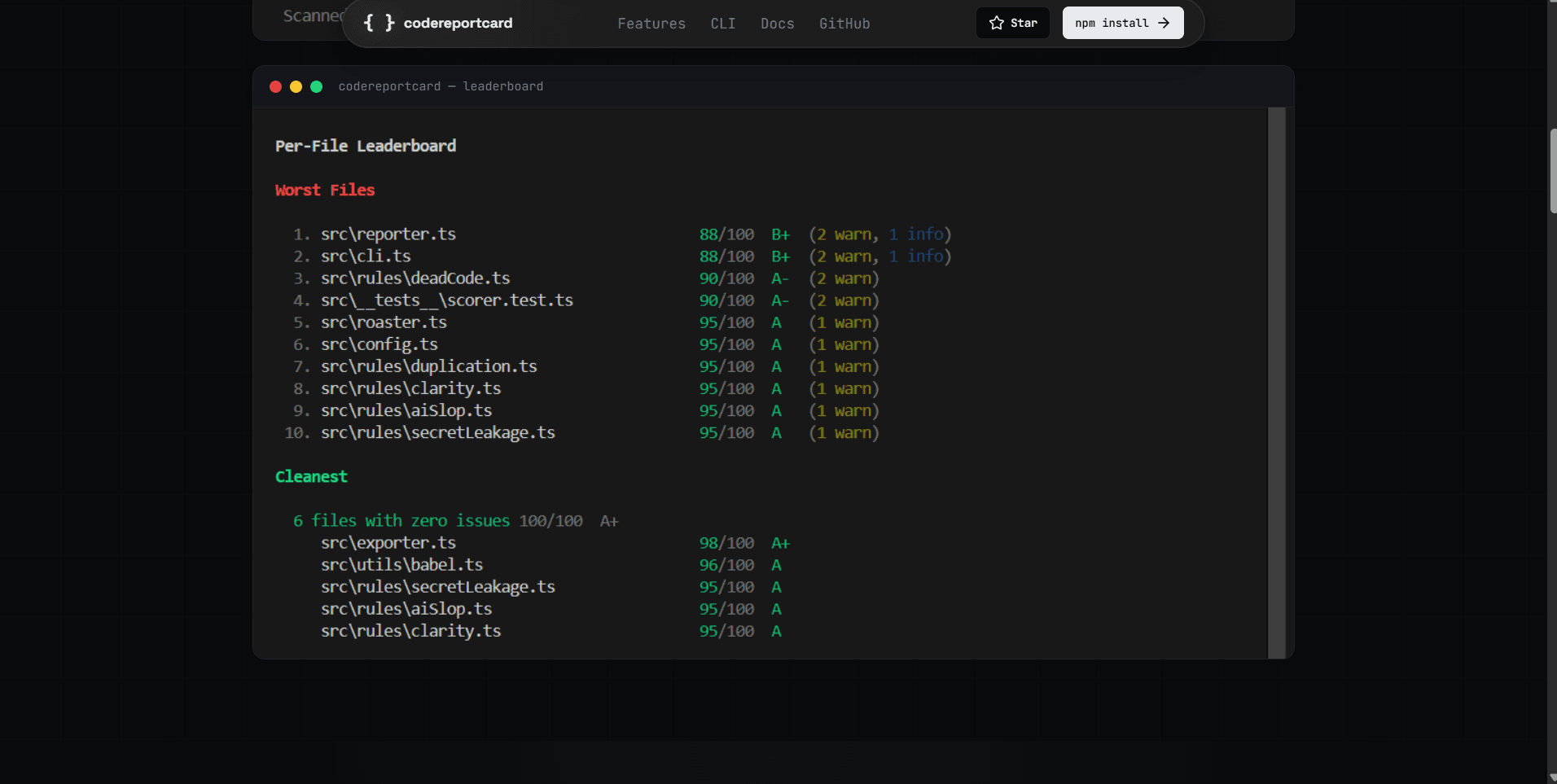The width and height of the screenshot is (1557, 784).
Task: Select src\exporter.ts under Cleanest section
Action: [x=388, y=542]
